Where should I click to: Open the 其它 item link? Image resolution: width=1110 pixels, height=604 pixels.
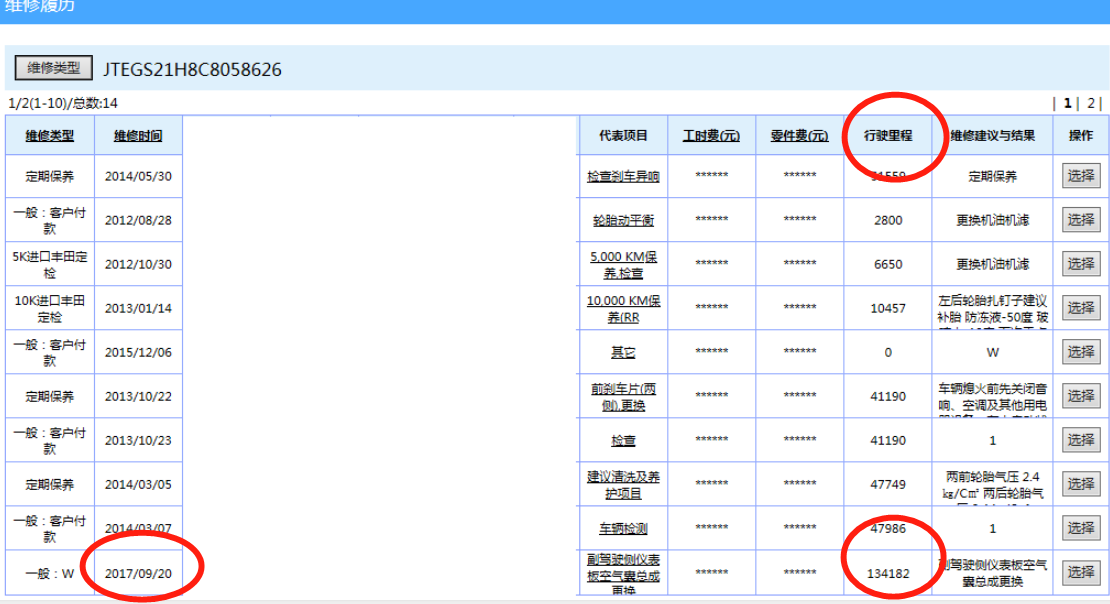[623, 352]
